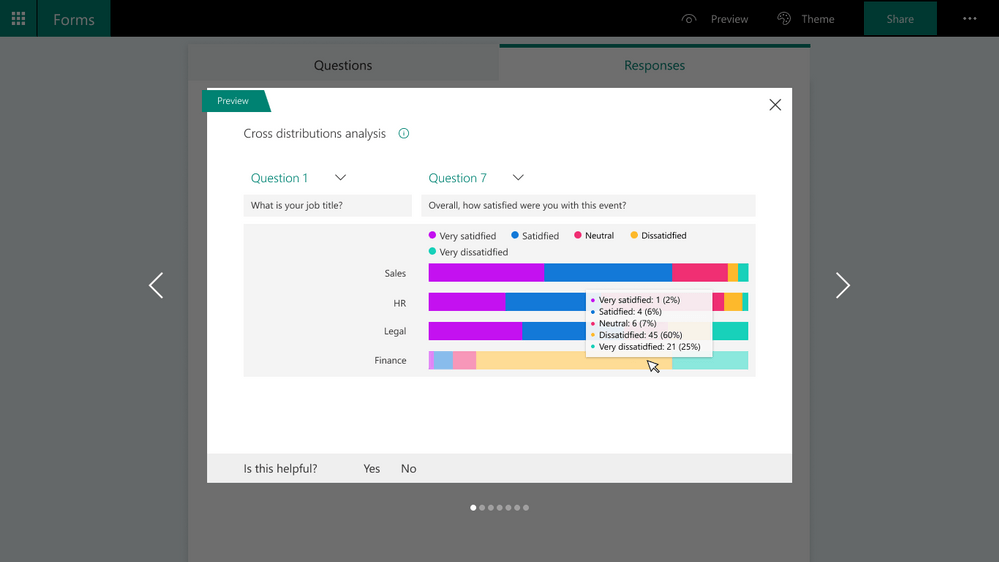Answer No to Is this helpful
The width and height of the screenshot is (999, 562).
(408, 468)
